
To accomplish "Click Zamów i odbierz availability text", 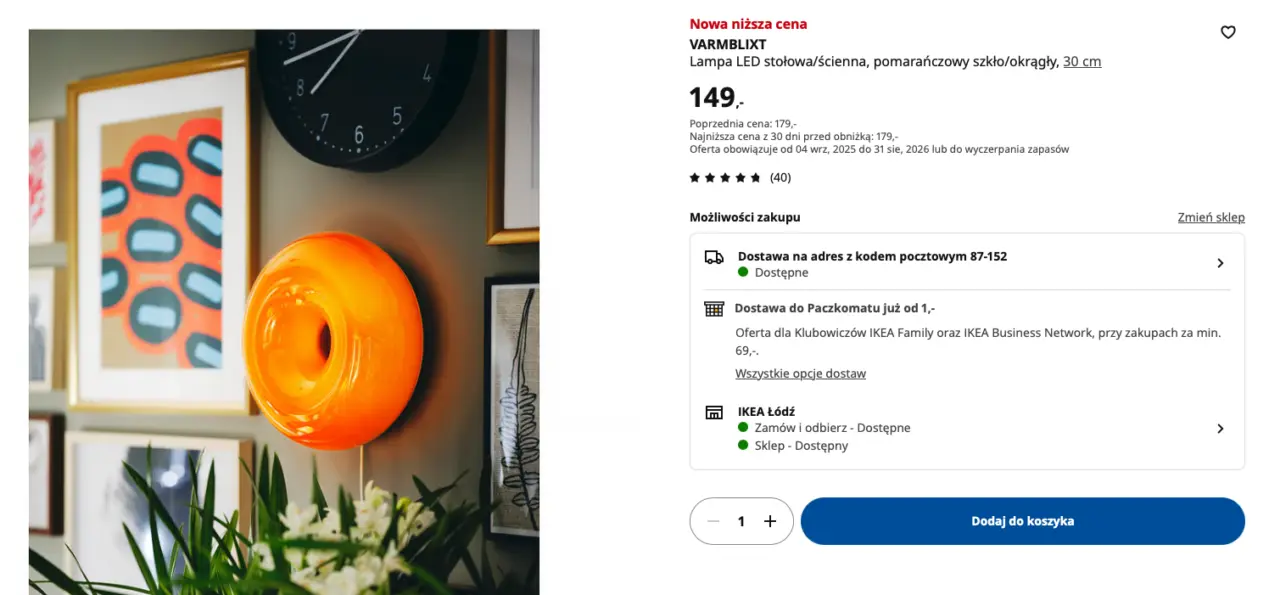I will tap(826, 428).
